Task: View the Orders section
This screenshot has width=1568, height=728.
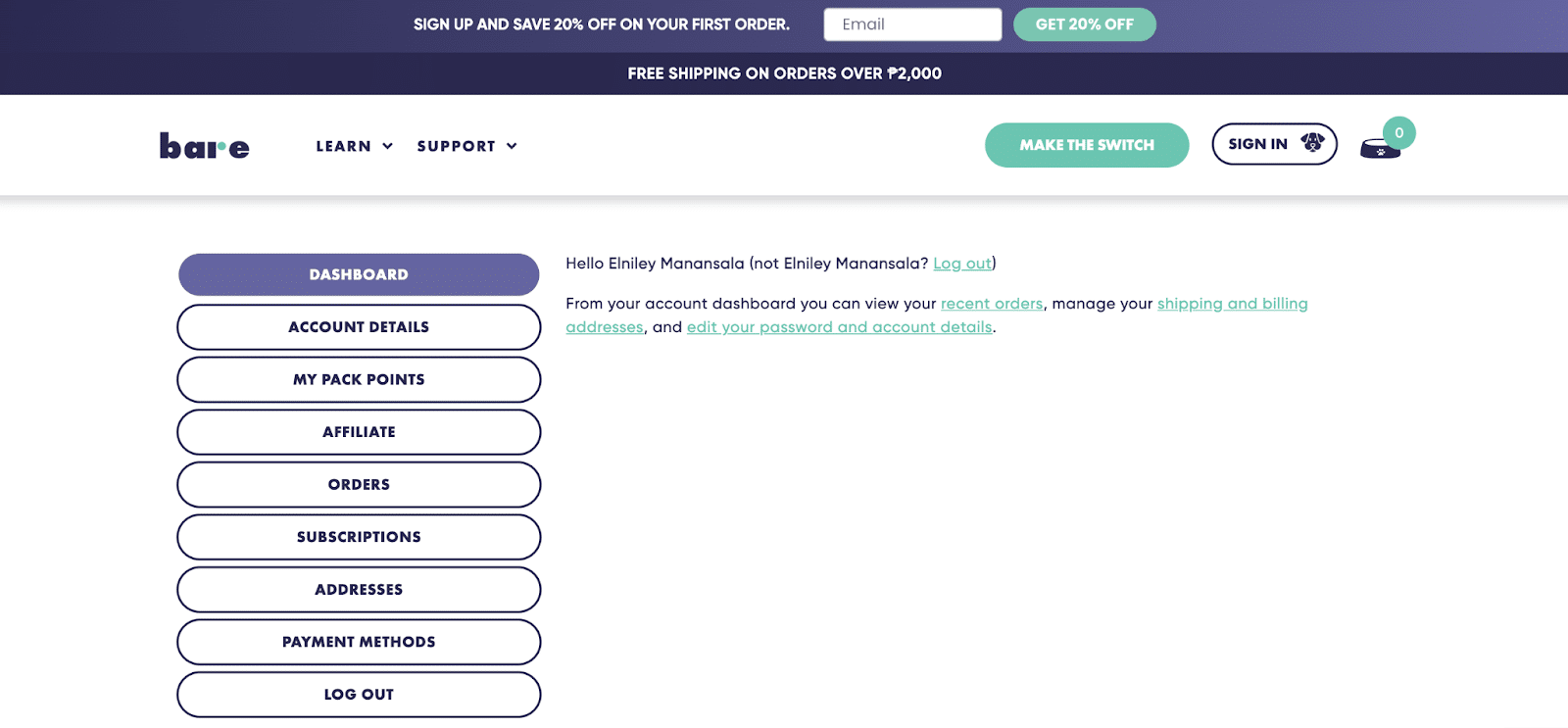Action: coord(359,485)
